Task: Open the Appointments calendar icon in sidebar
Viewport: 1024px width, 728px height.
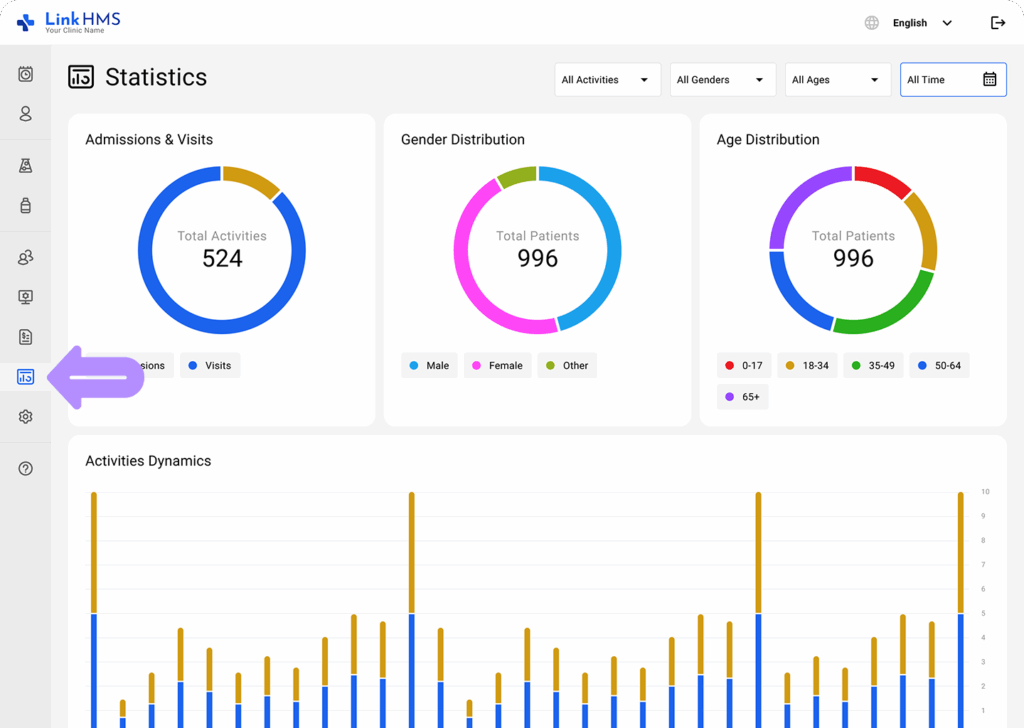Action: click(24, 73)
